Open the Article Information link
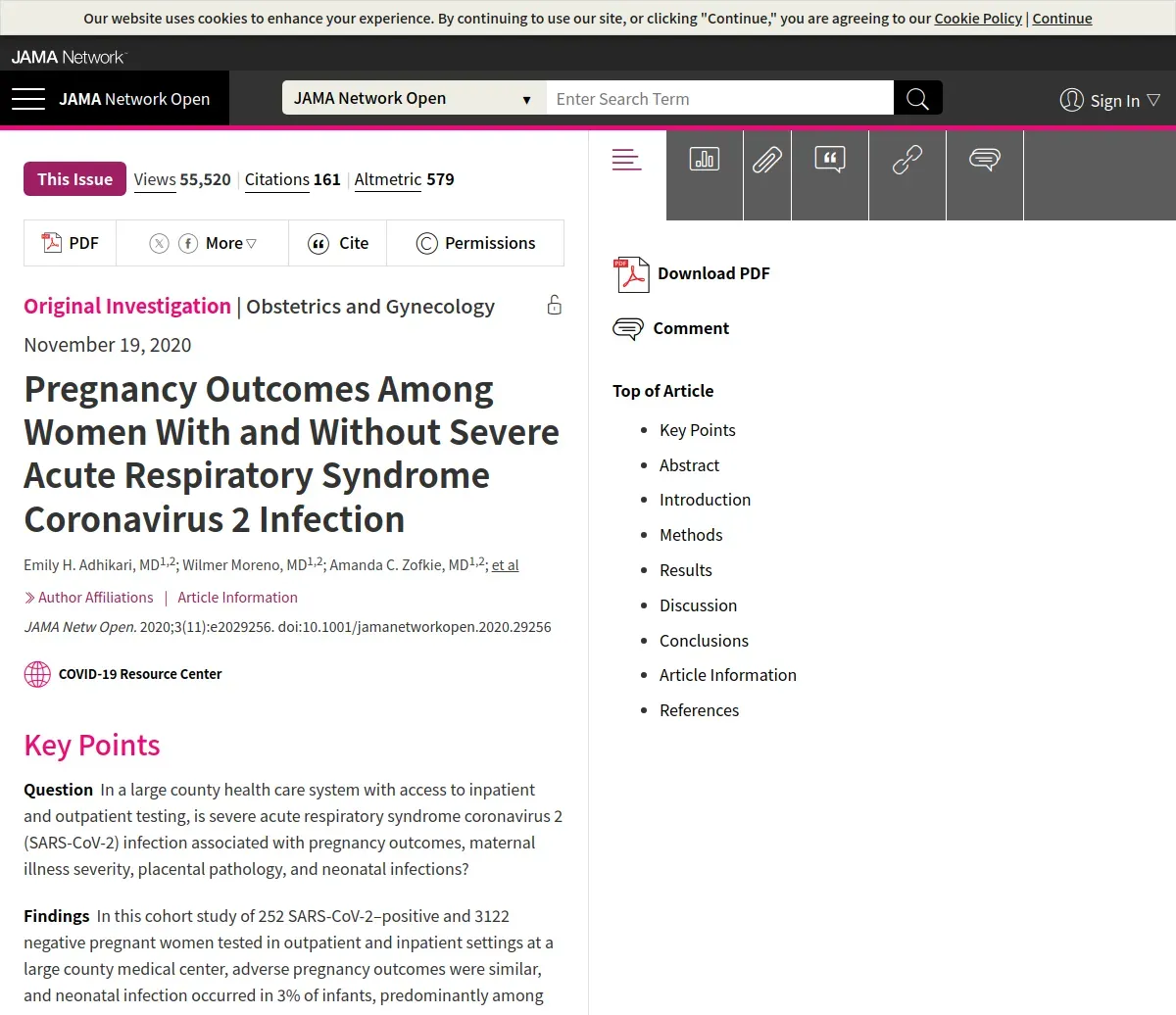1176x1015 pixels. [x=237, y=598]
